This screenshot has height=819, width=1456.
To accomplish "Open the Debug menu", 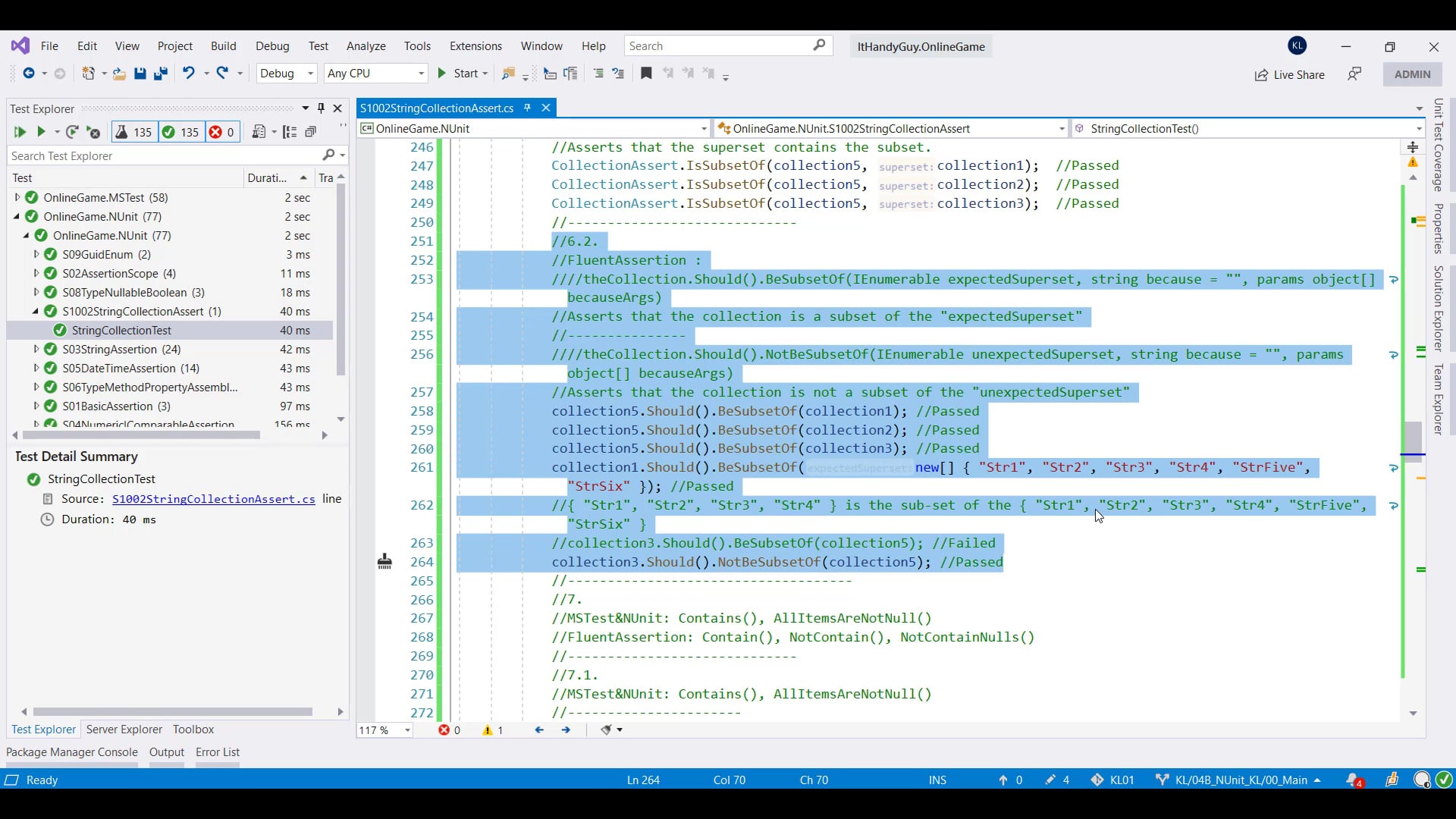I will tap(272, 46).
